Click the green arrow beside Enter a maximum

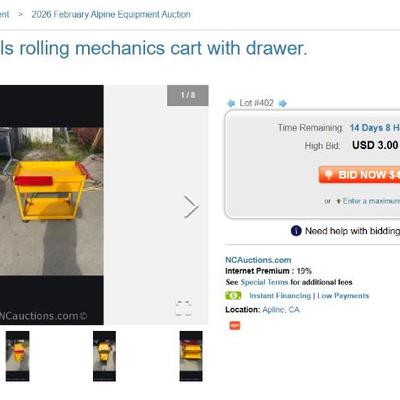coord(339,201)
